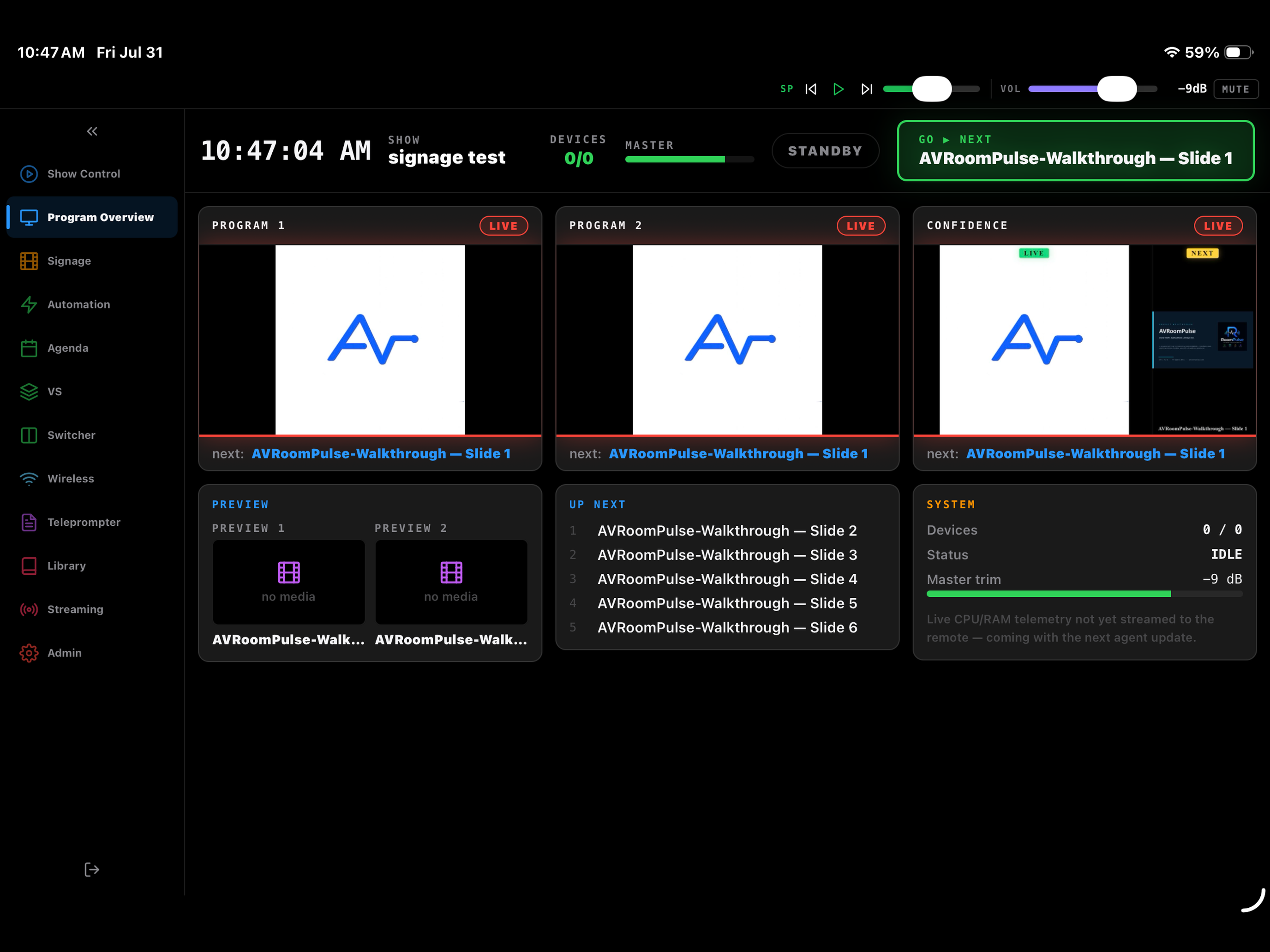Open the Streaming menu item
This screenshot has width=1270, height=952.
pyautogui.click(x=92, y=609)
